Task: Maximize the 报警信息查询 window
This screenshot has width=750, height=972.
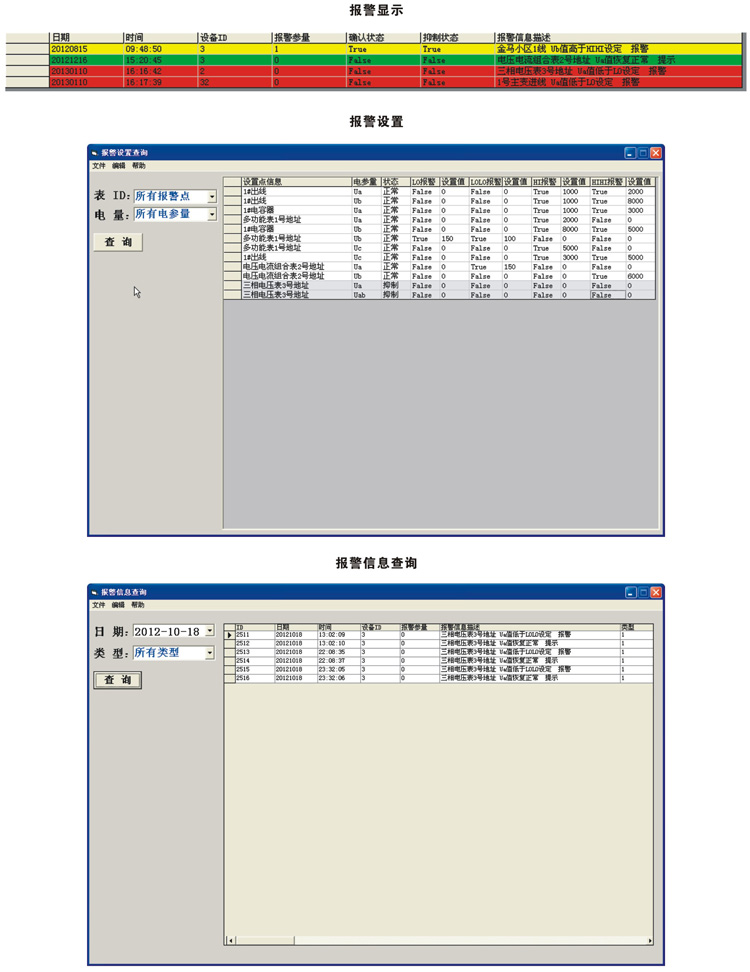Action: click(x=643, y=592)
